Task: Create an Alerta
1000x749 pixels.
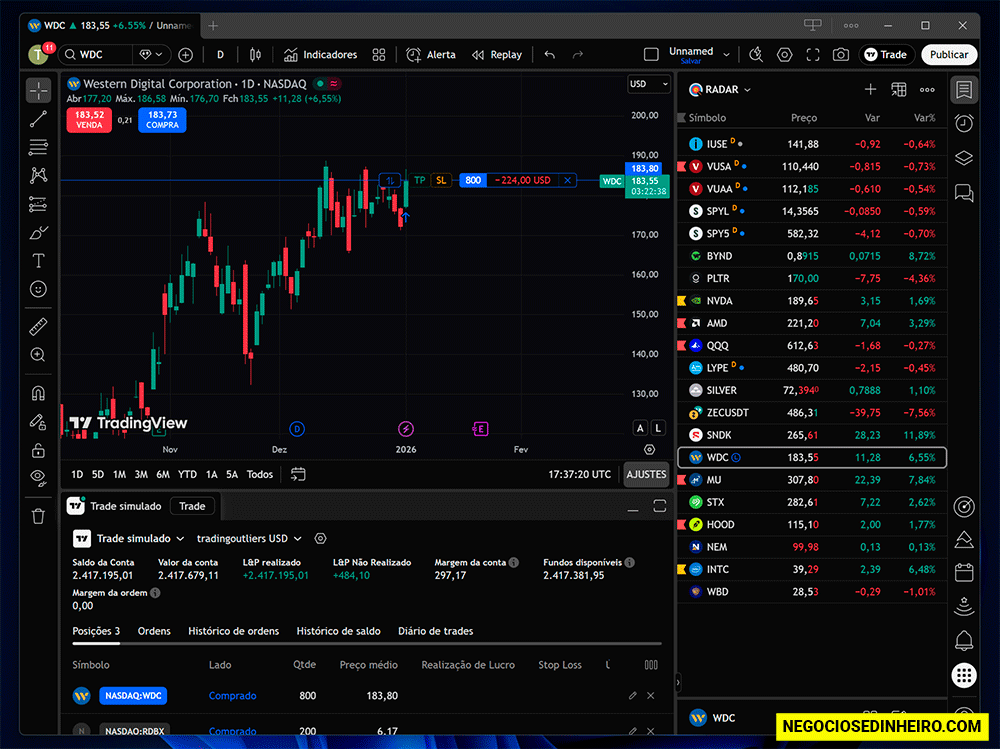Action: pyautogui.click(x=431, y=55)
